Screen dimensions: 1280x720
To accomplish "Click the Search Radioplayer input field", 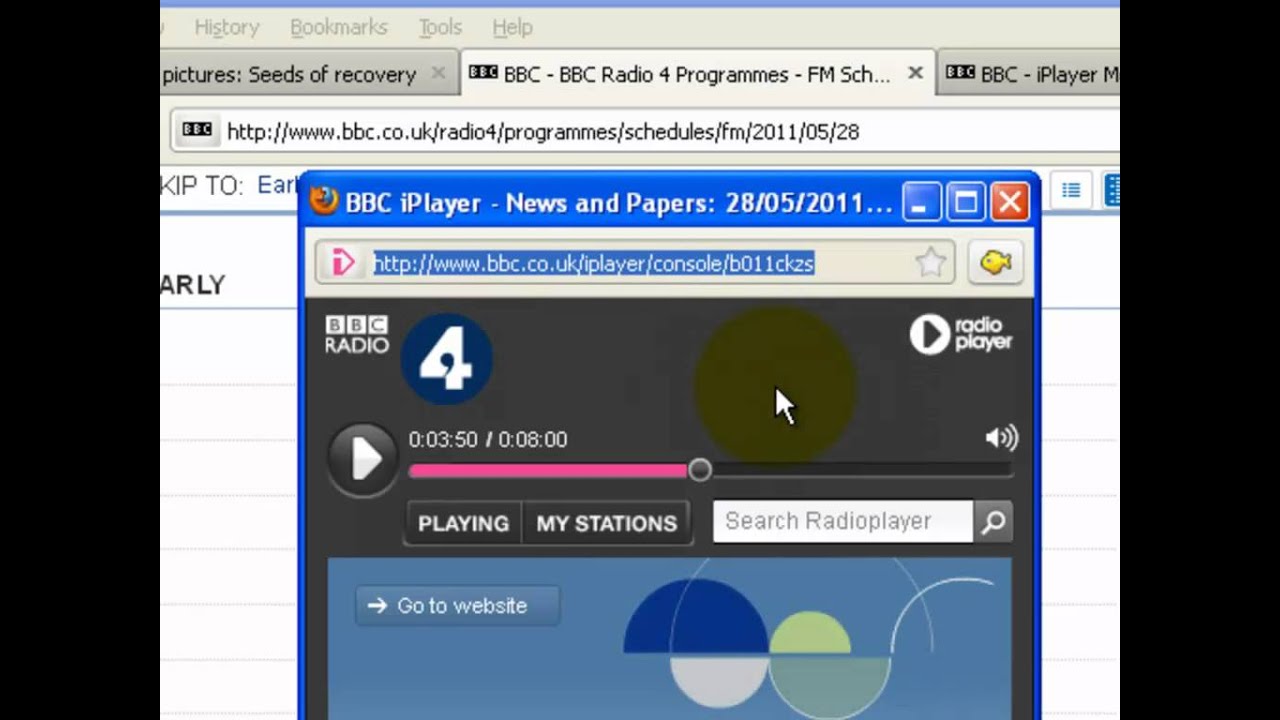I will point(842,521).
